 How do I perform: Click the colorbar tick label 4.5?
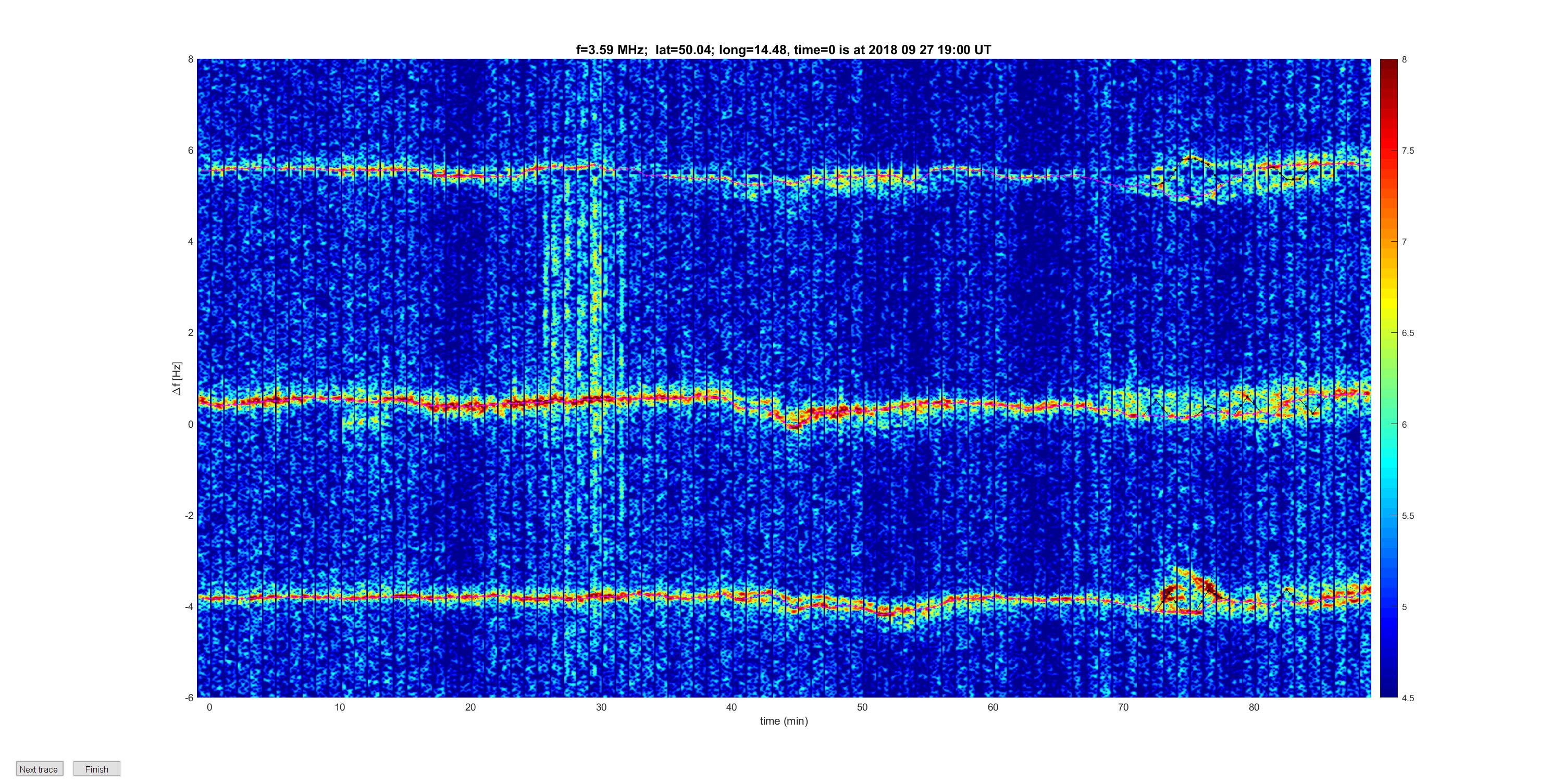coord(1408,698)
